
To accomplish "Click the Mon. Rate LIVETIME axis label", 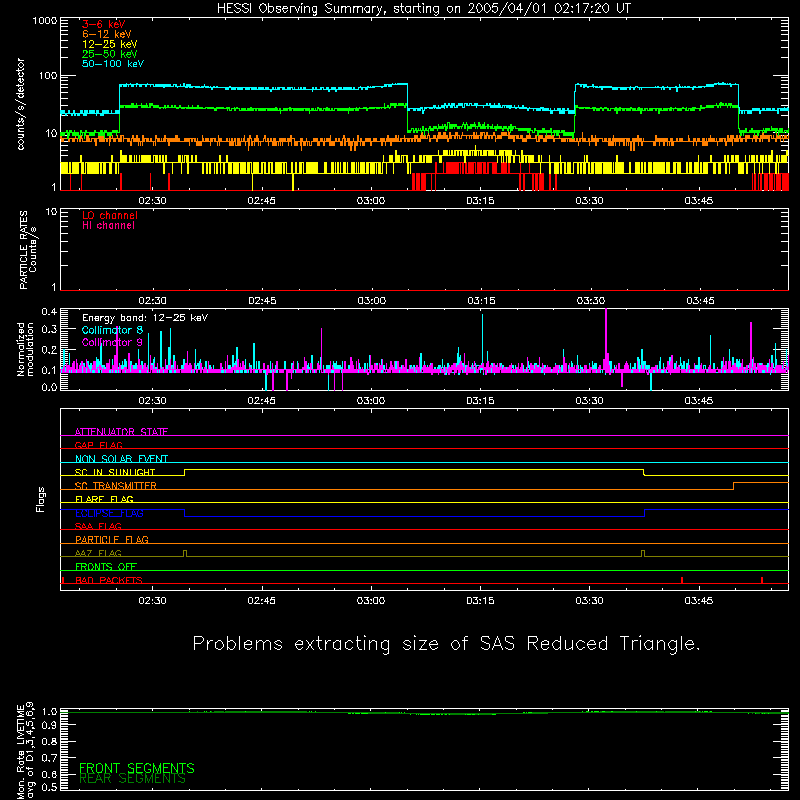I will pyautogui.click(x=26, y=749).
